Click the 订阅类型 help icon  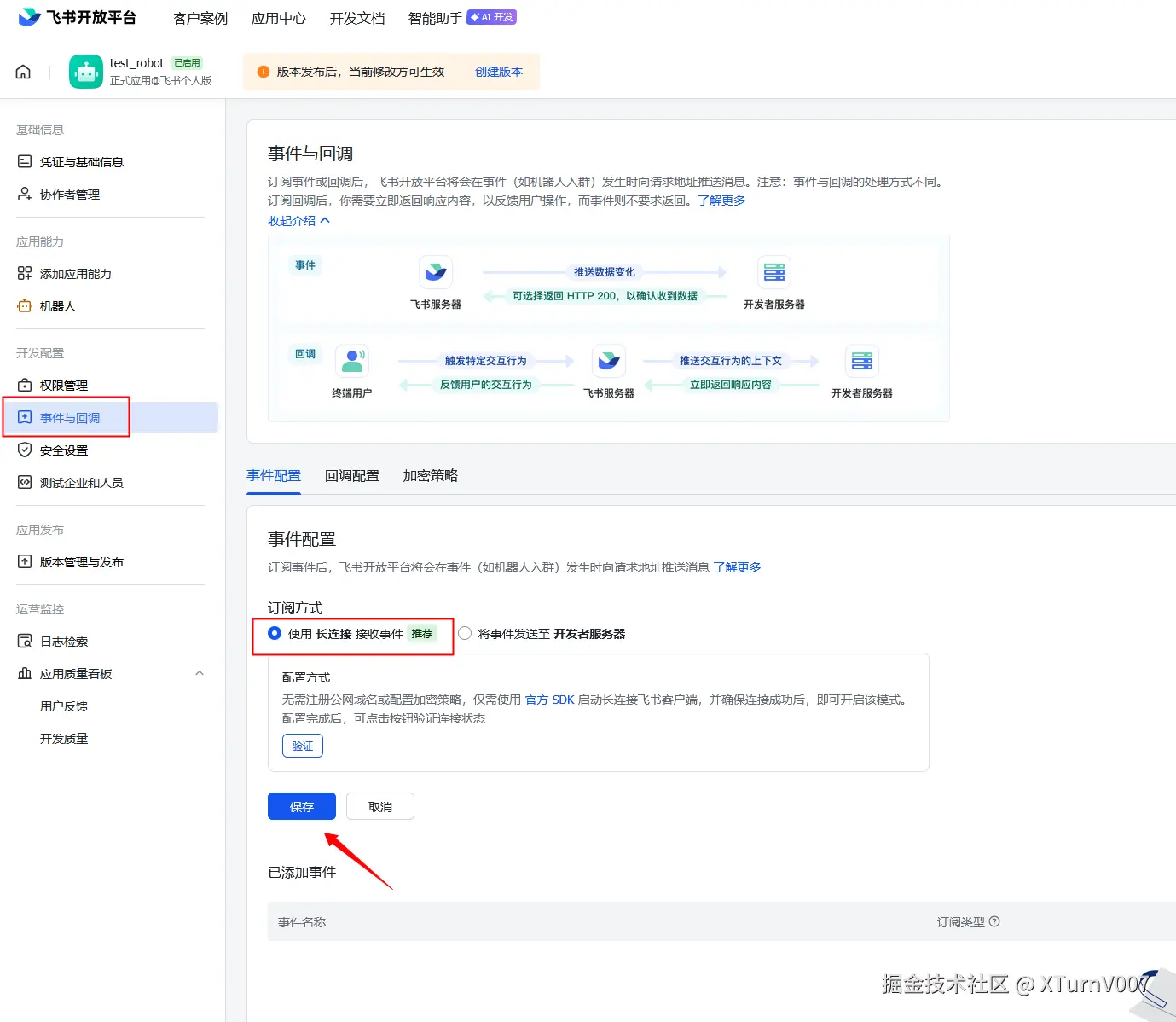(x=995, y=921)
